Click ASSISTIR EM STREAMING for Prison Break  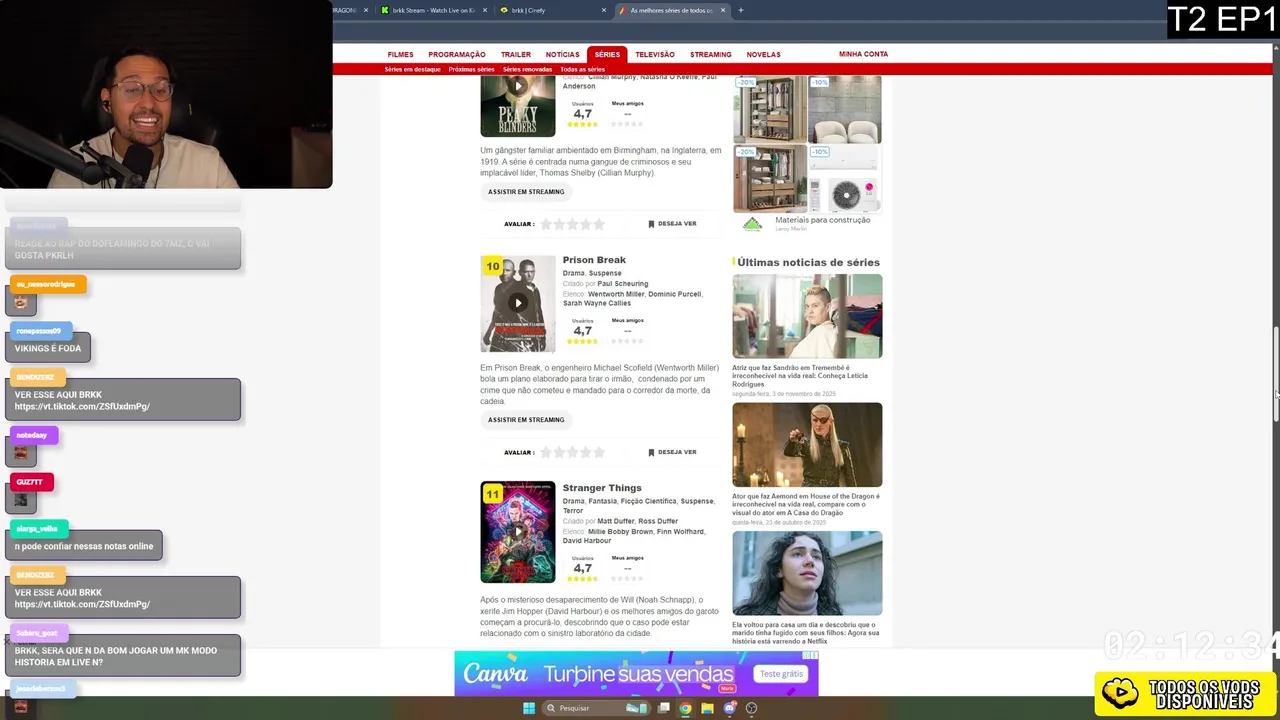click(x=526, y=420)
